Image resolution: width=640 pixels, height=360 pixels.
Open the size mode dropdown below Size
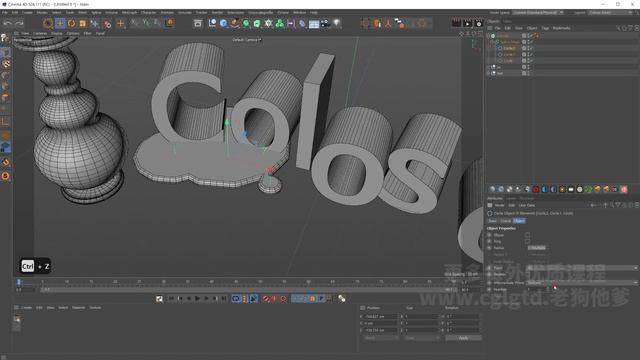coord(422,338)
